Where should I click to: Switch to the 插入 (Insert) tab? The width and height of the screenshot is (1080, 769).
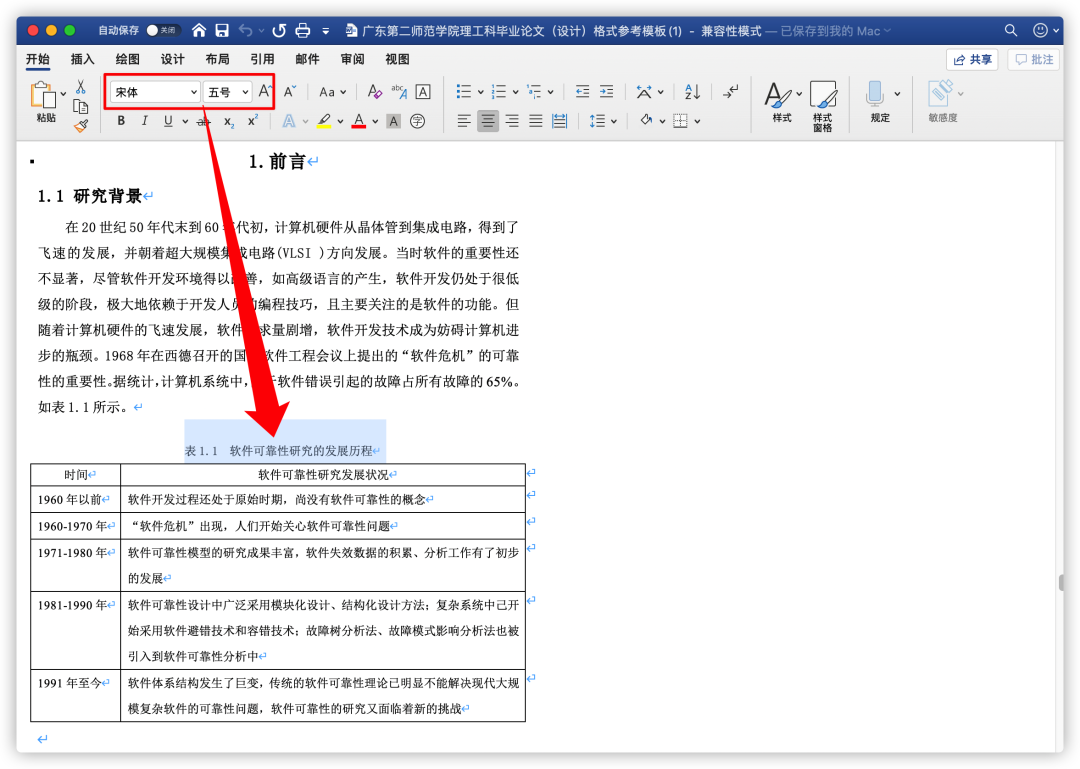click(82, 59)
